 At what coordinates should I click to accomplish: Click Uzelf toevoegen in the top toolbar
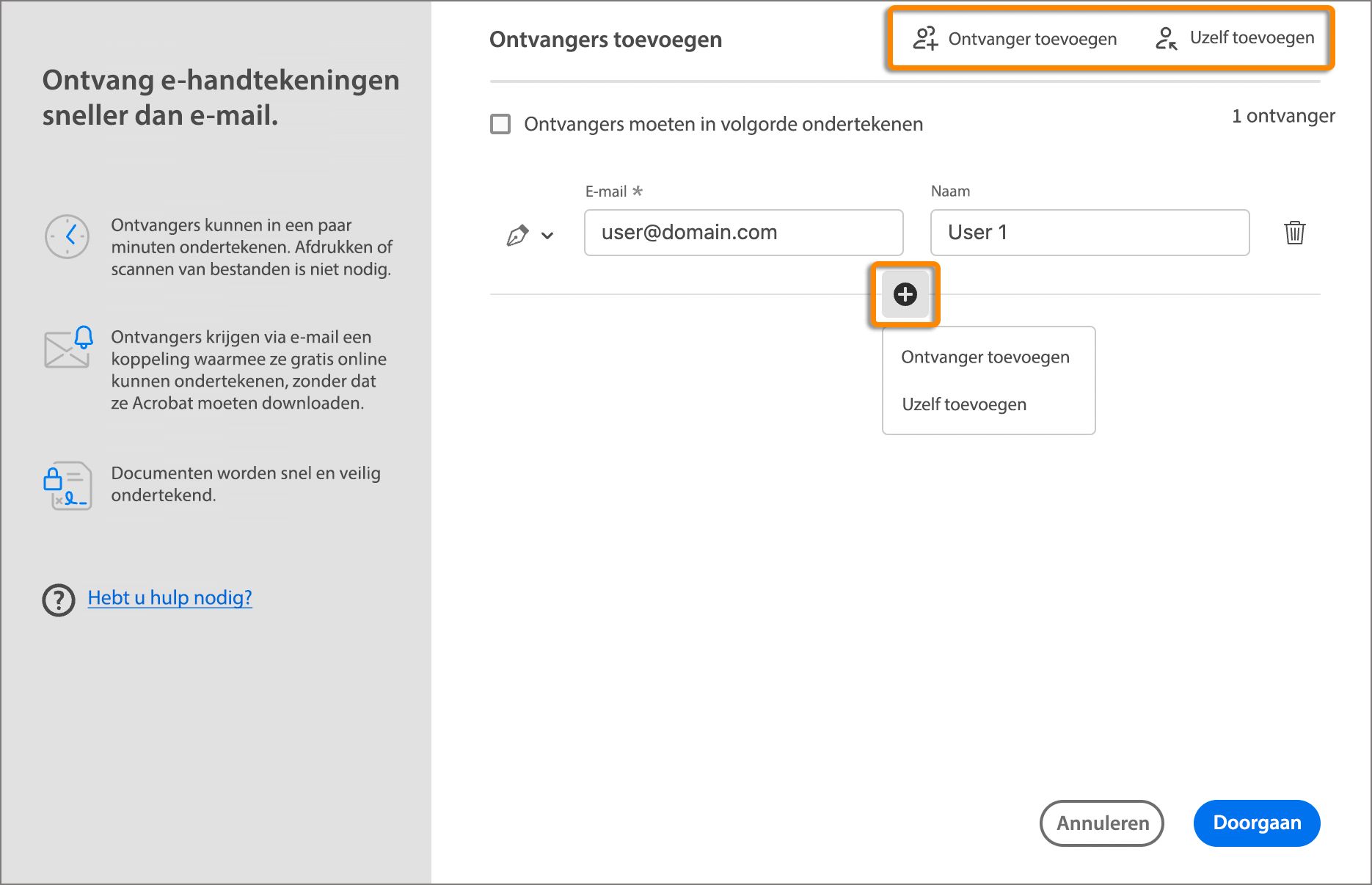point(1252,38)
